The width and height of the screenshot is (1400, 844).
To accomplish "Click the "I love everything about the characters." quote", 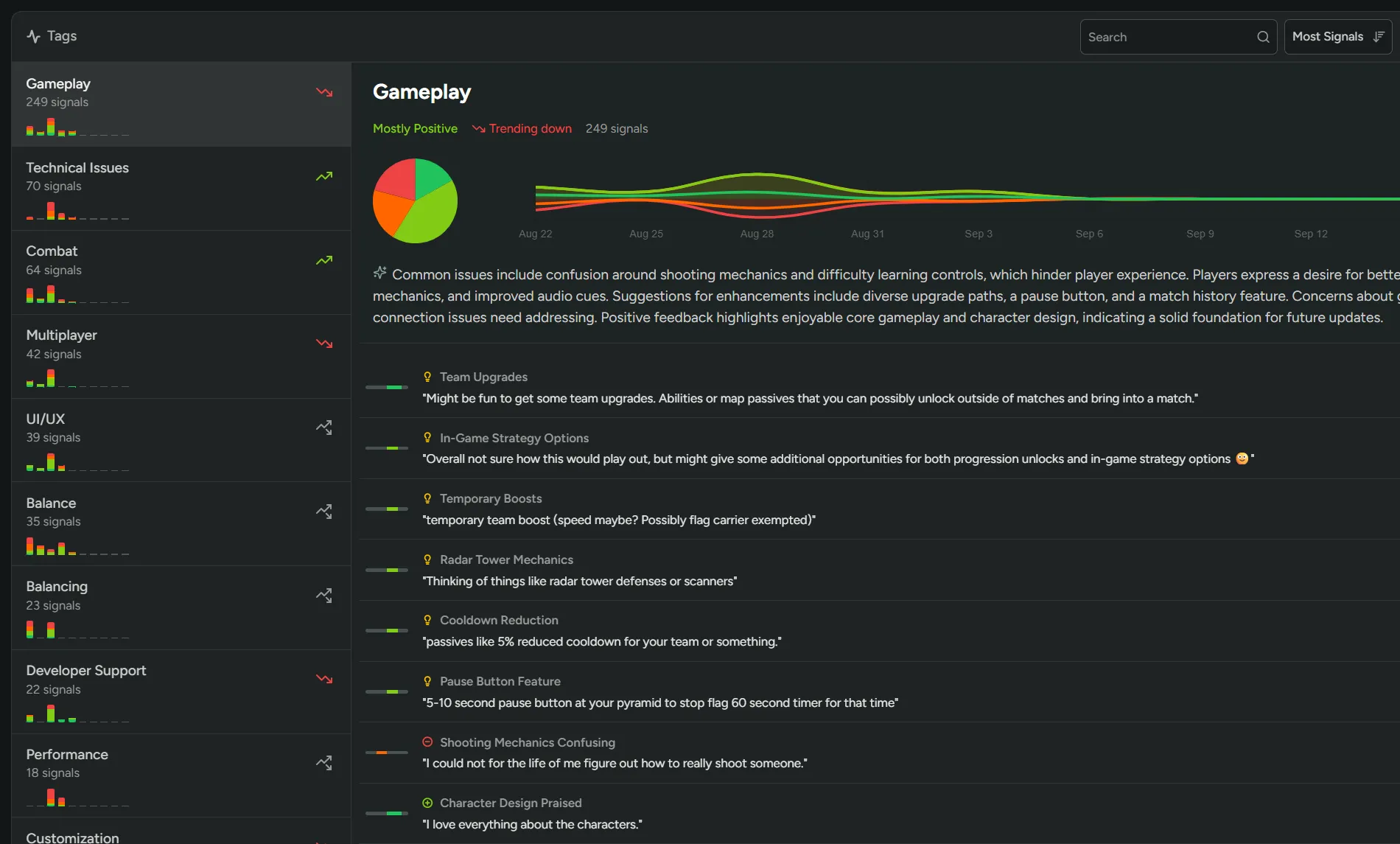I will click(532, 824).
